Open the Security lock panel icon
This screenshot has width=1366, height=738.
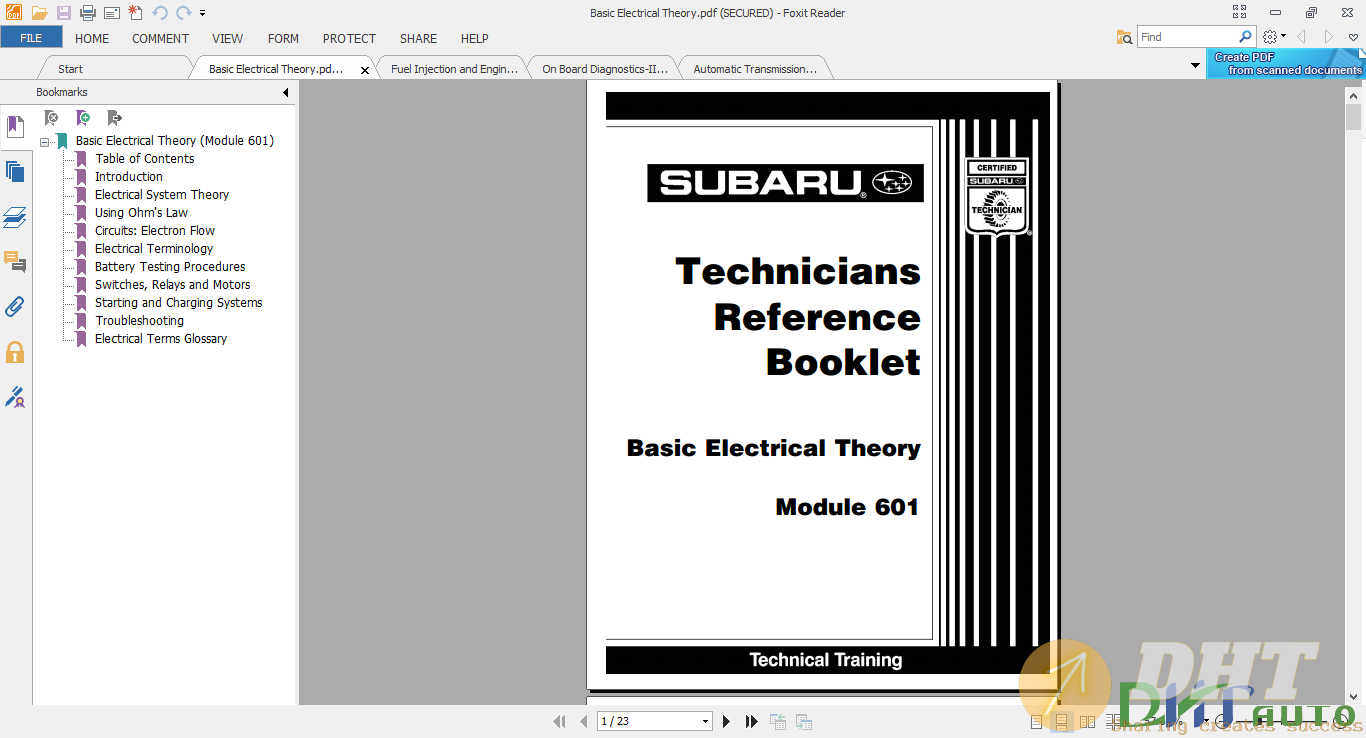[15, 352]
